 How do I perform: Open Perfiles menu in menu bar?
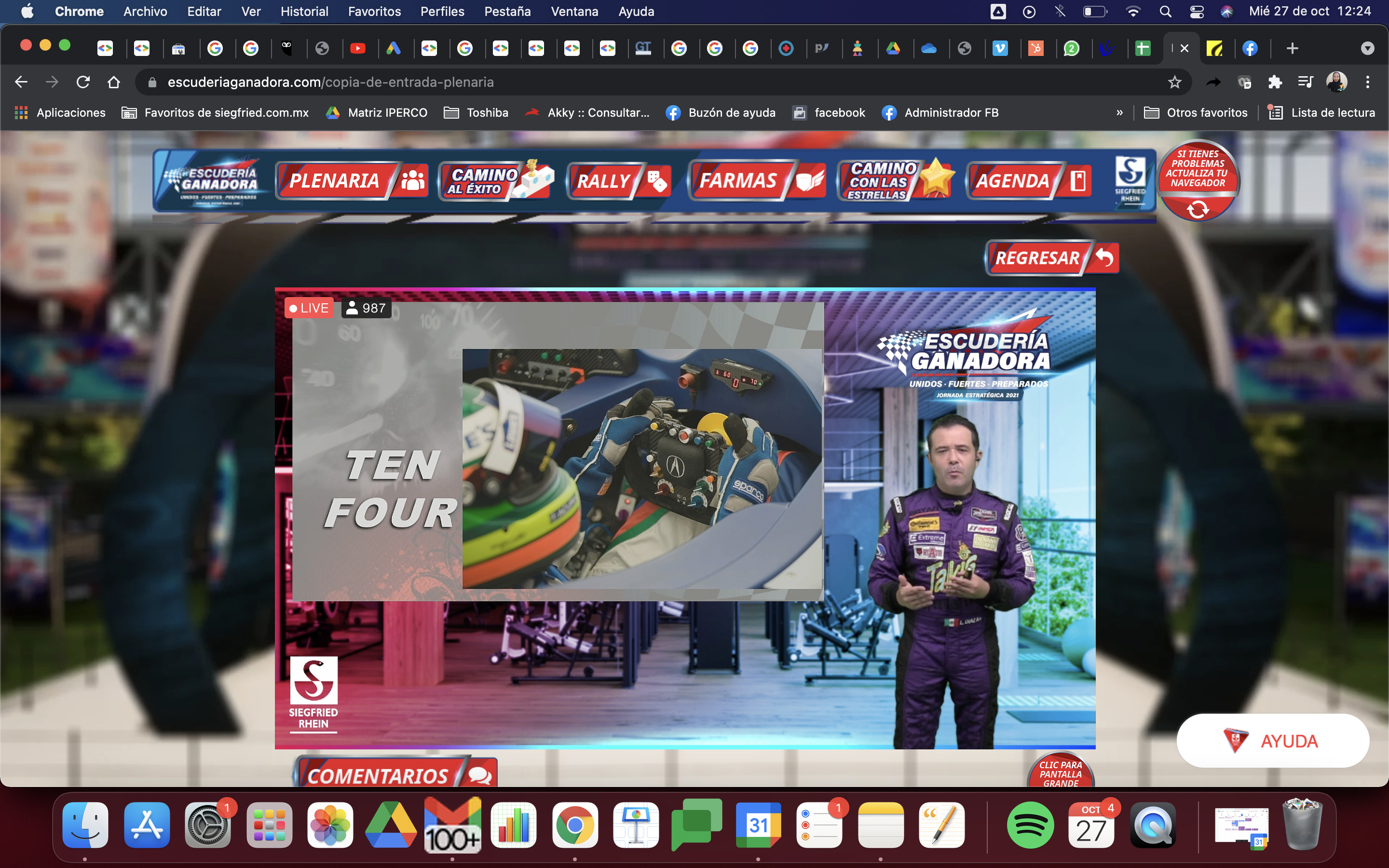pyautogui.click(x=442, y=12)
